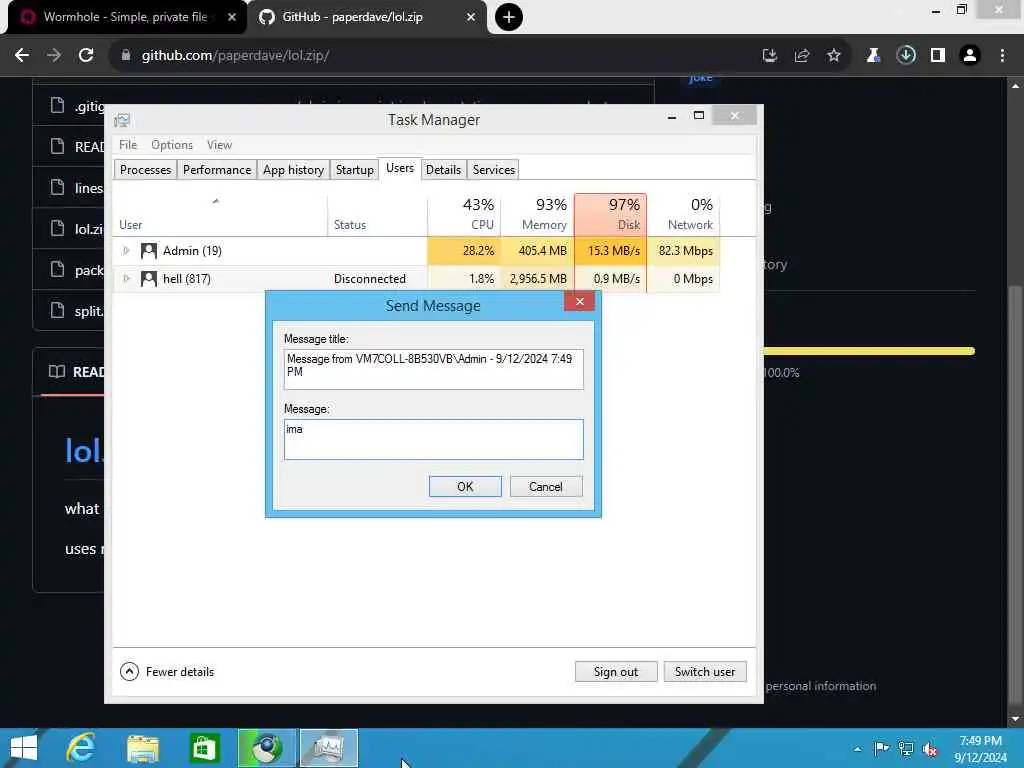Cancel the Send Message dialog
Viewport: 1024px width, 768px height.
(546, 487)
